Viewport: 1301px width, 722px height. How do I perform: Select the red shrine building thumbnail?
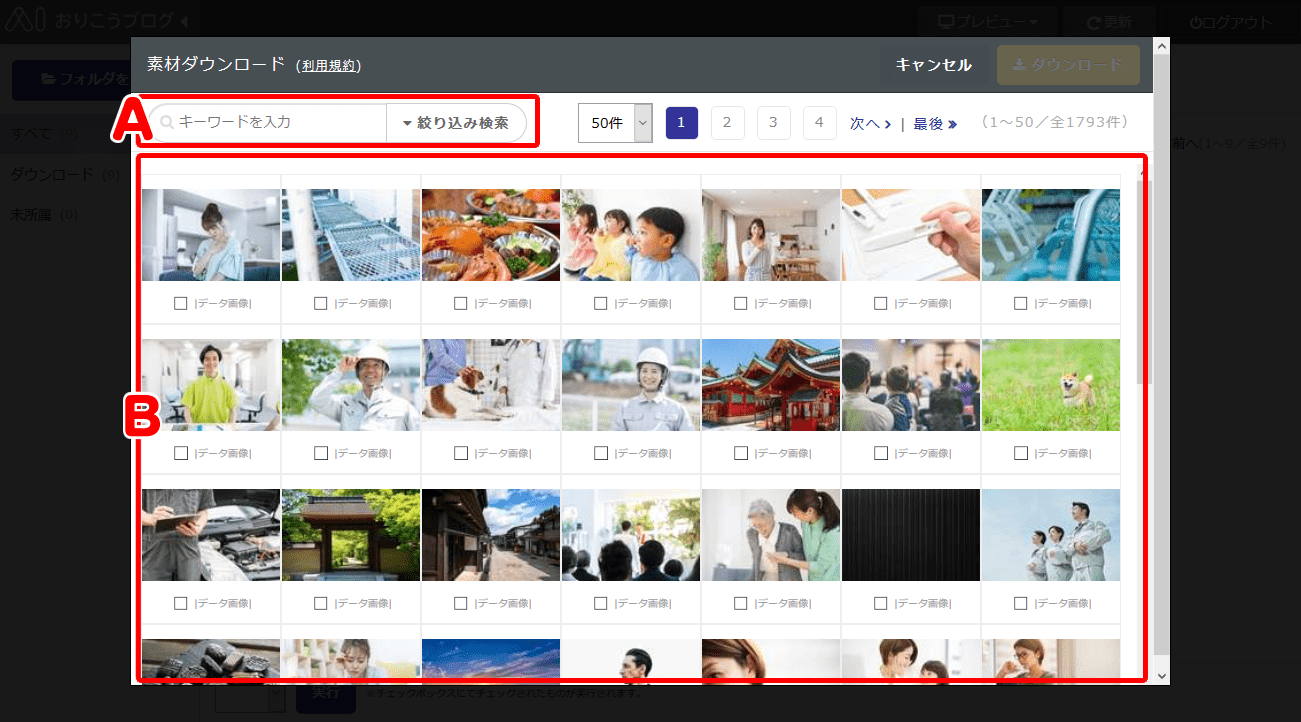point(771,385)
